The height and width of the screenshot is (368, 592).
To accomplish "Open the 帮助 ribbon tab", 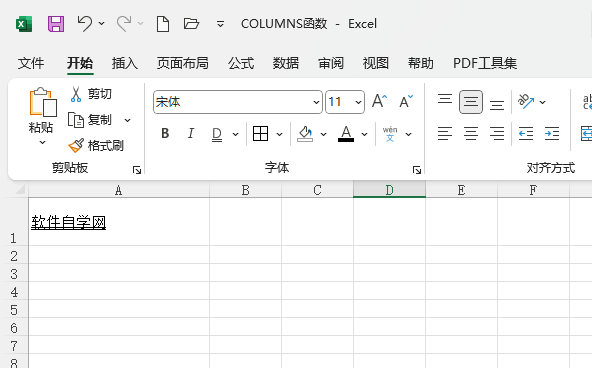I will click(x=421, y=63).
